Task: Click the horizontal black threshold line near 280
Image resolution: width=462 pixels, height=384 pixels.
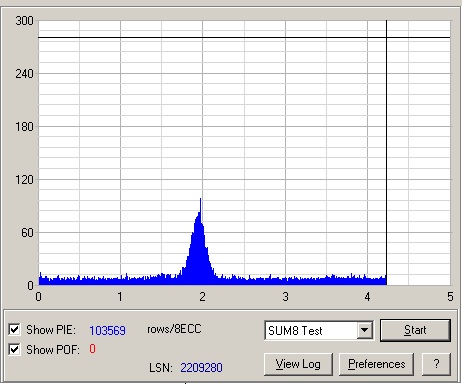Action: (x=244, y=37)
